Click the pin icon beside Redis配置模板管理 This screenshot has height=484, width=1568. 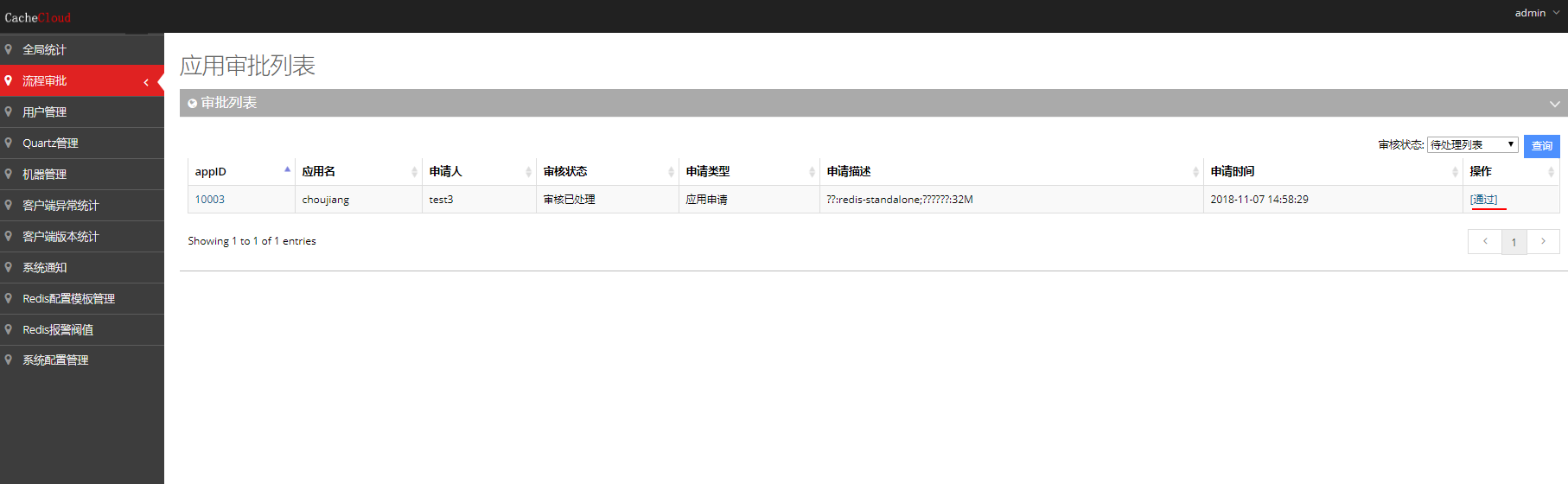[x=9, y=298]
